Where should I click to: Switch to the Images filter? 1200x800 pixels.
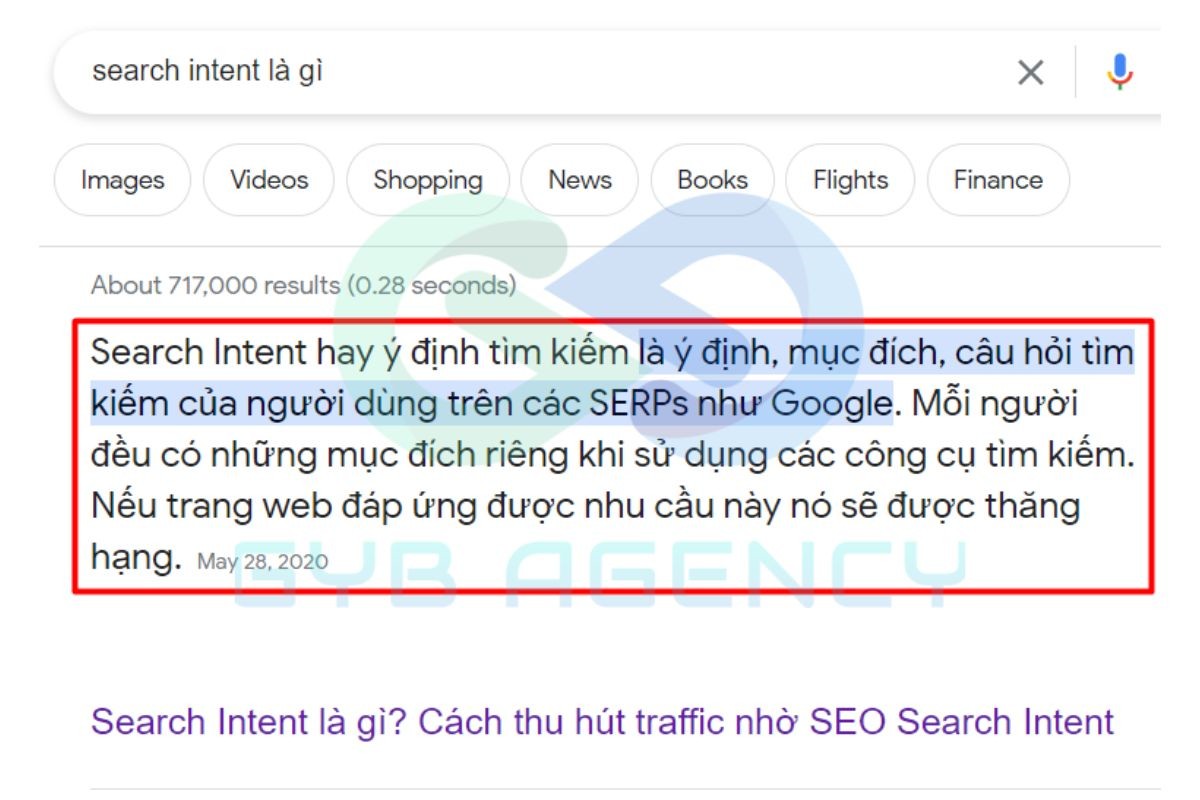(x=122, y=180)
